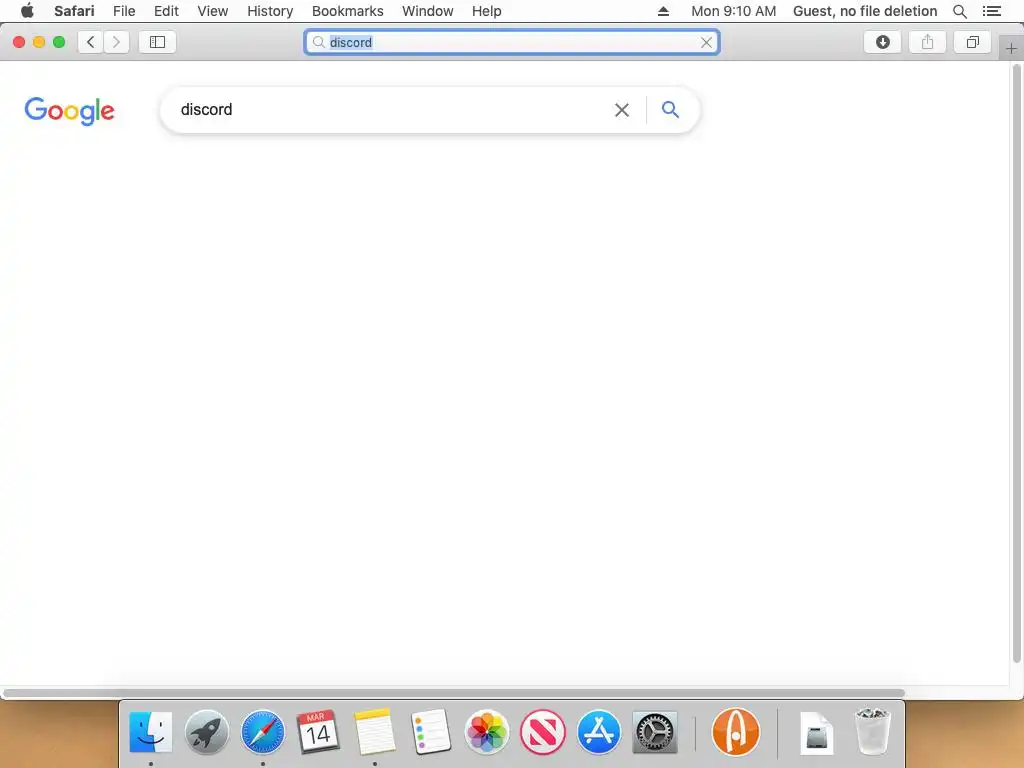Focus the Safari address bar containing discord
The image size is (1024, 768).
(x=512, y=42)
